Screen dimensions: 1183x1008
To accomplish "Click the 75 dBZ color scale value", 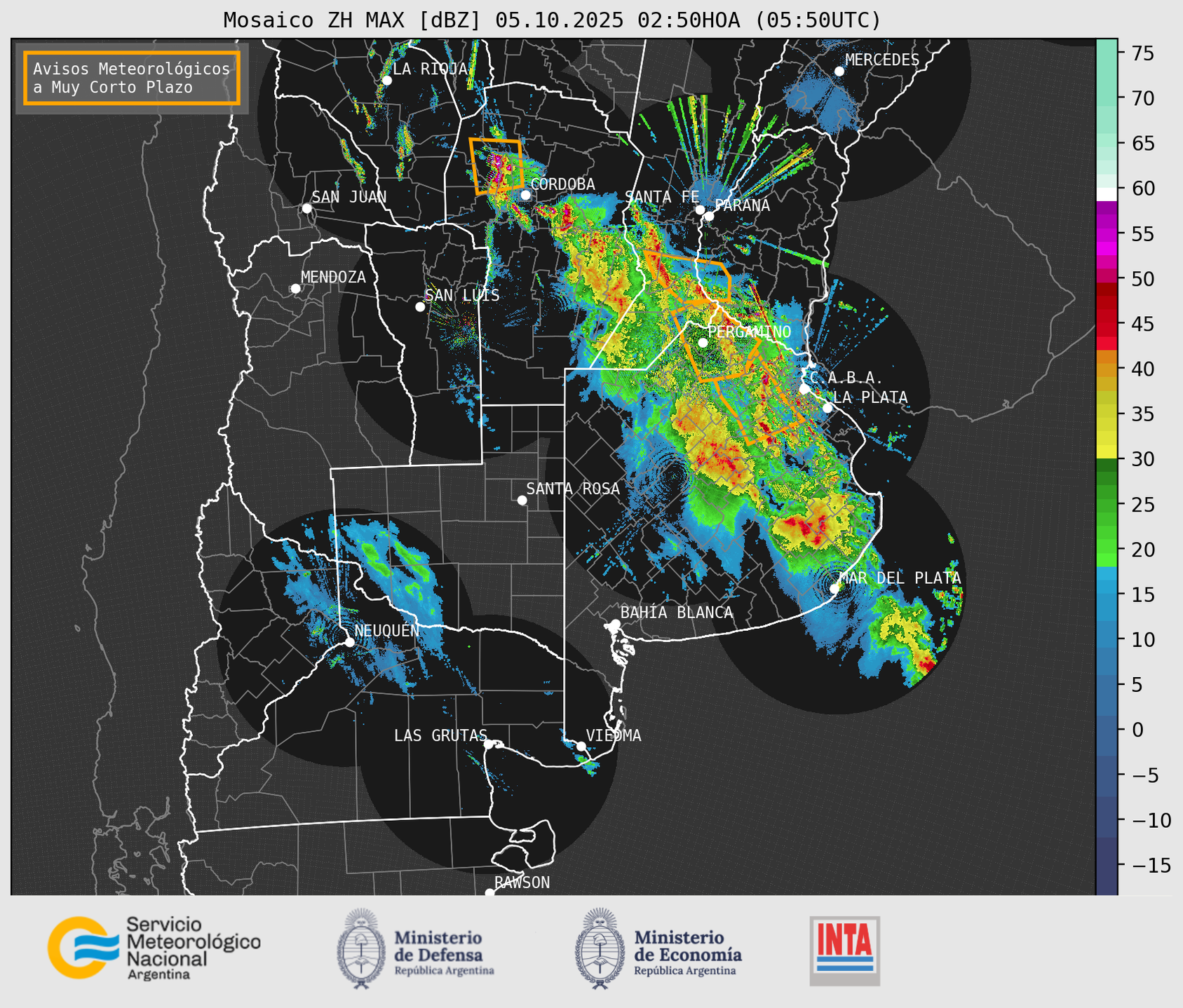I will click(x=1142, y=53).
